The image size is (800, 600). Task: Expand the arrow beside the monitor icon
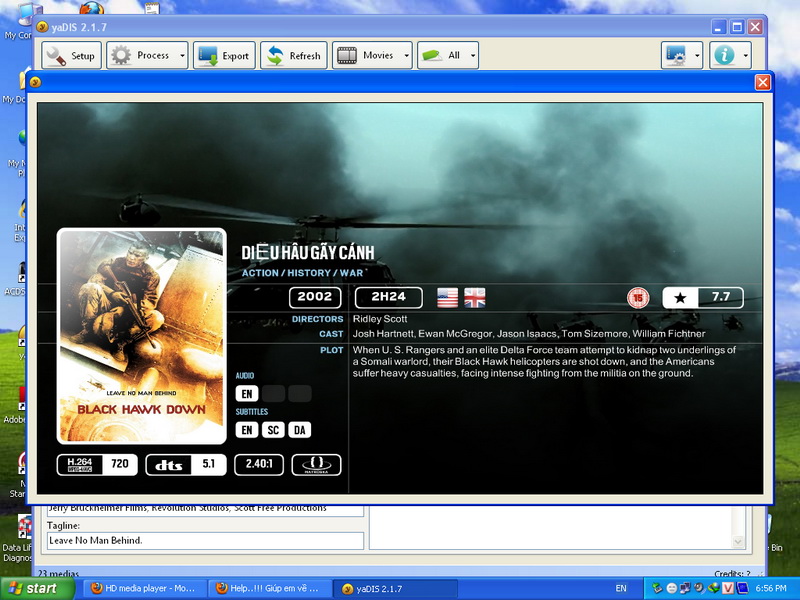click(697, 55)
